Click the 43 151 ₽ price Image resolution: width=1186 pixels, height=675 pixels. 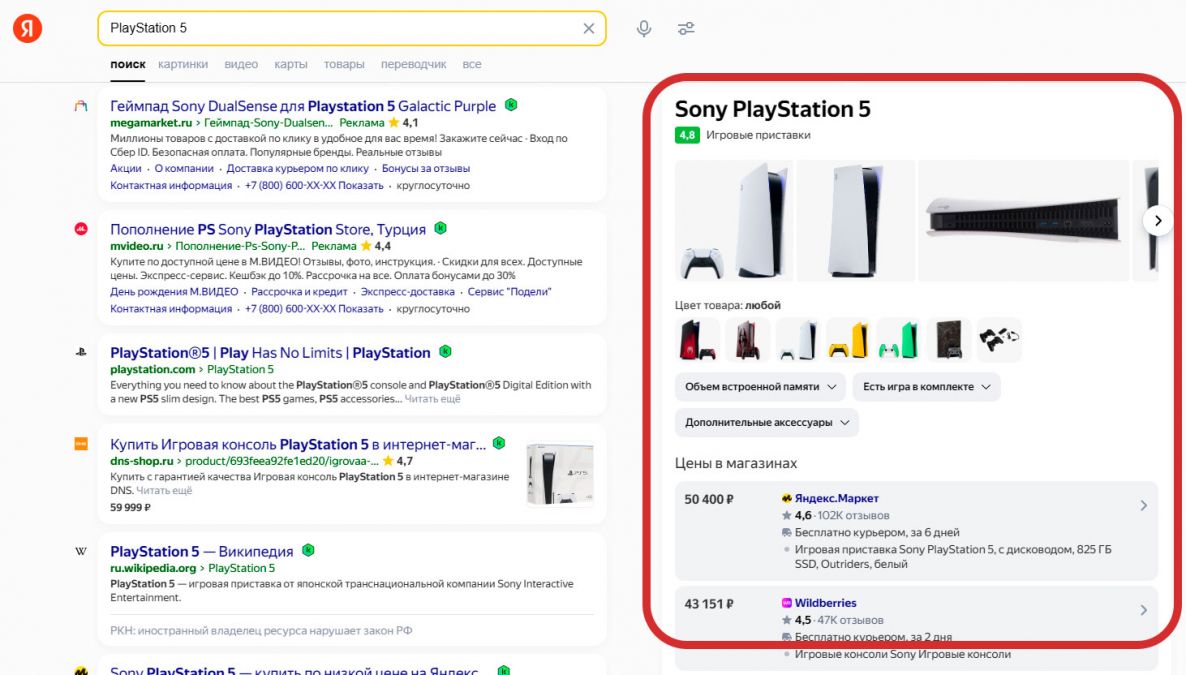[x=709, y=604]
